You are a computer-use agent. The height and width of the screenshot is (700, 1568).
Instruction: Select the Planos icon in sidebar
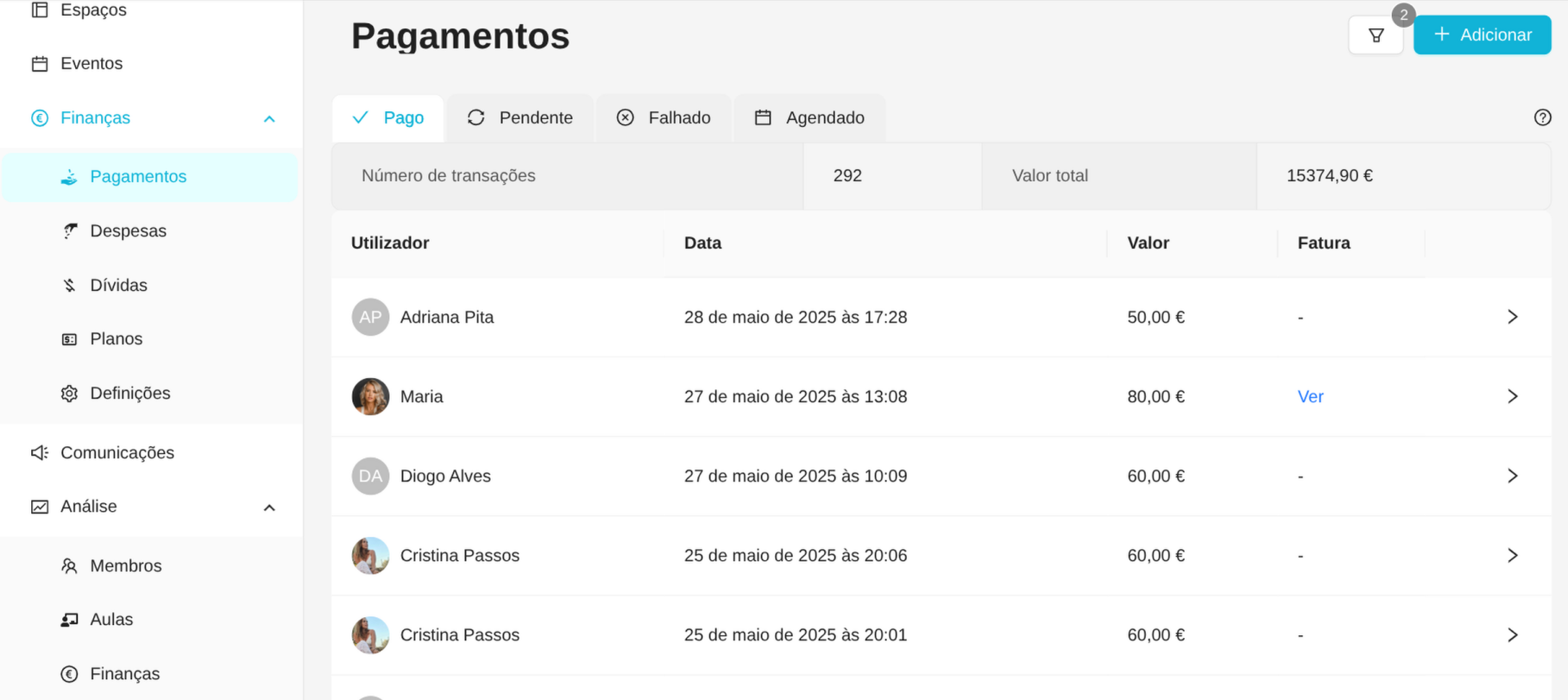[x=70, y=339]
